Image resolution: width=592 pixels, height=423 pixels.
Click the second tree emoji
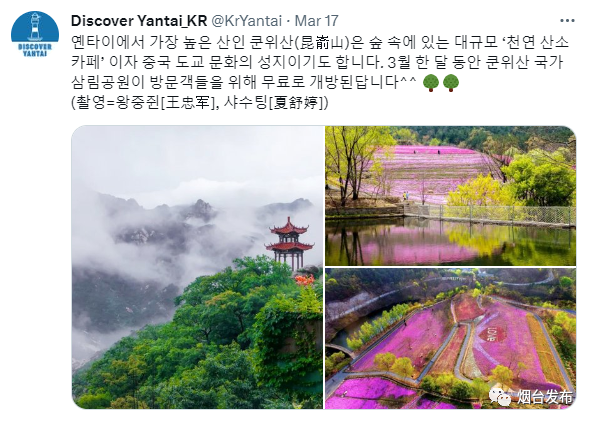(x=450, y=83)
